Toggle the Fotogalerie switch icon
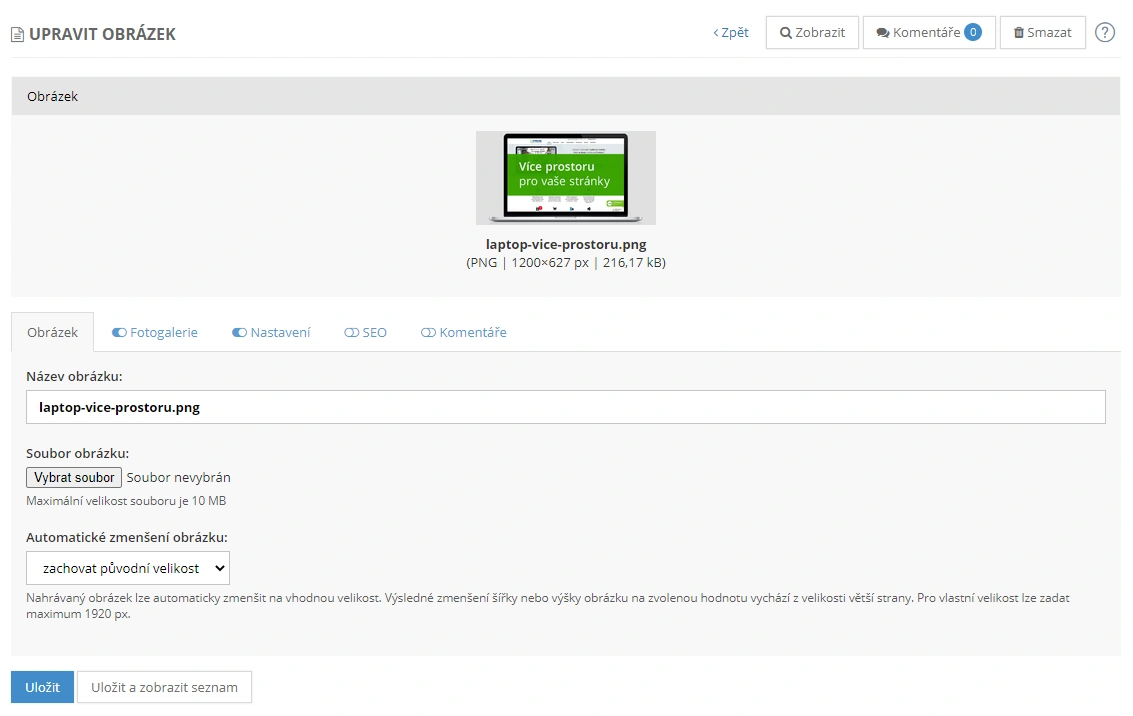Image resolution: width=1133 pixels, height=716 pixels. (119, 332)
